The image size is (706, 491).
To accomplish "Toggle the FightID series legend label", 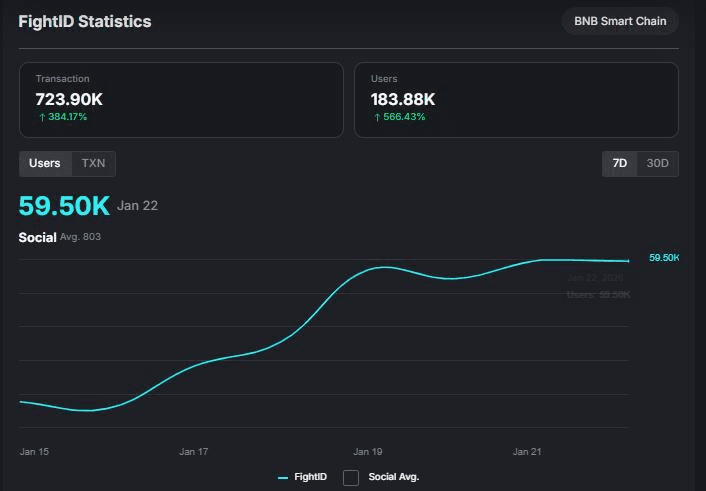I will point(310,478).
